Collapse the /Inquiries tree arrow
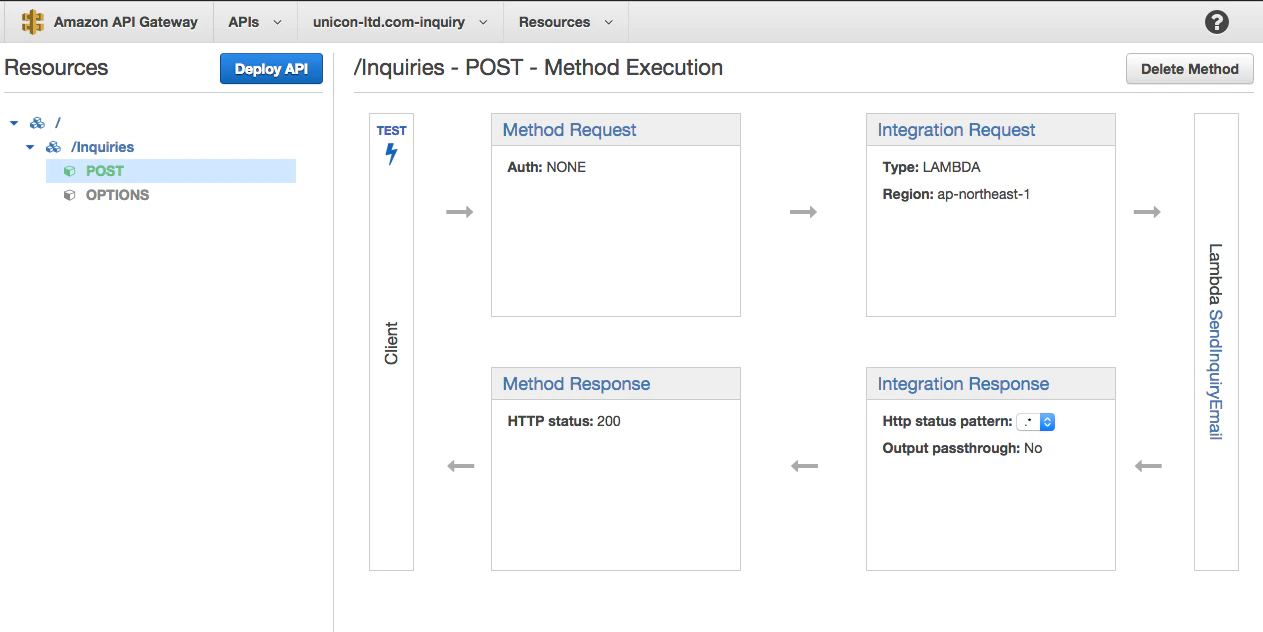This screenshot has height=632, width=1263. pos(31,147)
